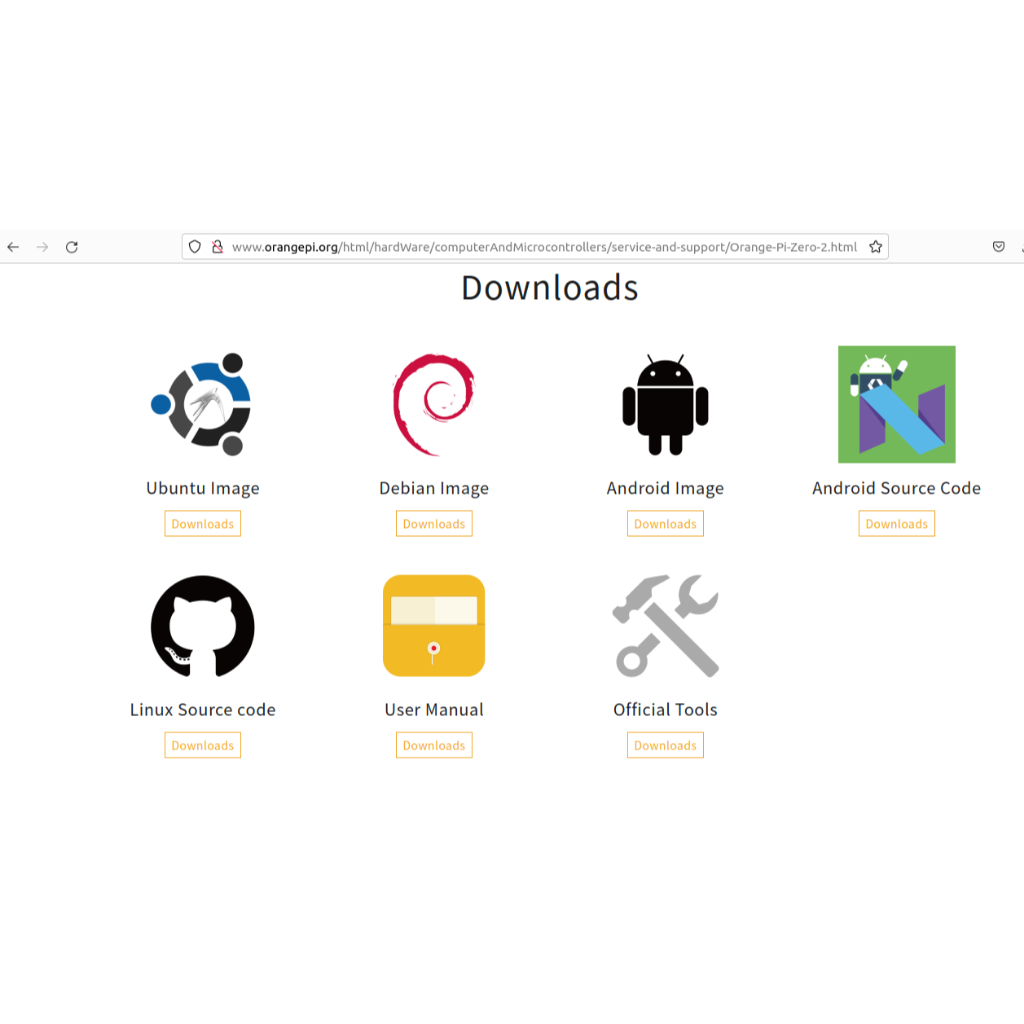Click the hammer and wrench tools icon
Screen dimensions: 1024x1024
click(x=665, y=626)
